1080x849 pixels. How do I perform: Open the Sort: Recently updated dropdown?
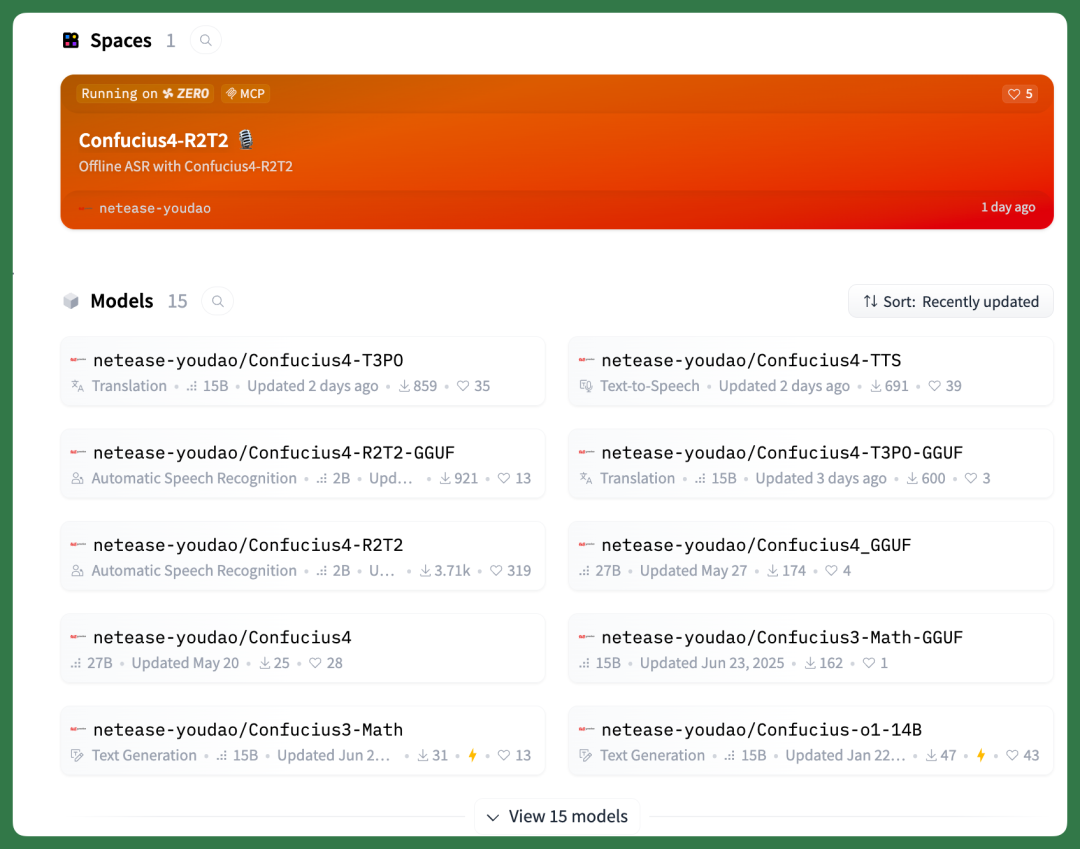[951, 302]
